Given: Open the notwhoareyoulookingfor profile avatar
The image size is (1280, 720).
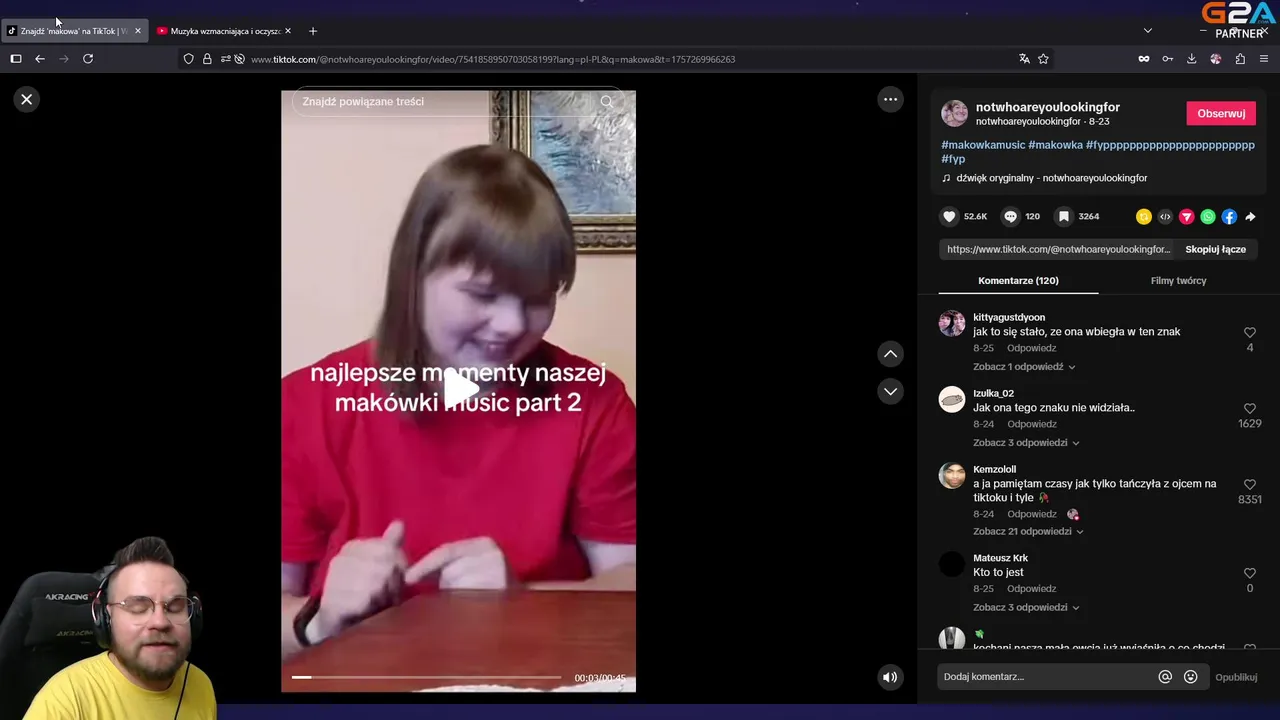Looking at the screenshot, I should (954, 113).
